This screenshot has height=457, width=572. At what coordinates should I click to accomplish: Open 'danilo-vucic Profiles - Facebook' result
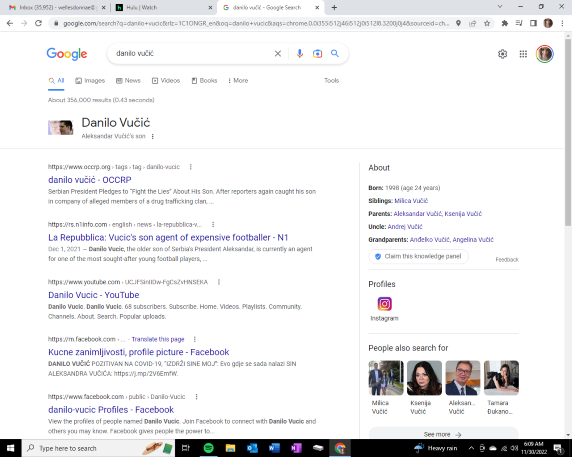[111, 410]
